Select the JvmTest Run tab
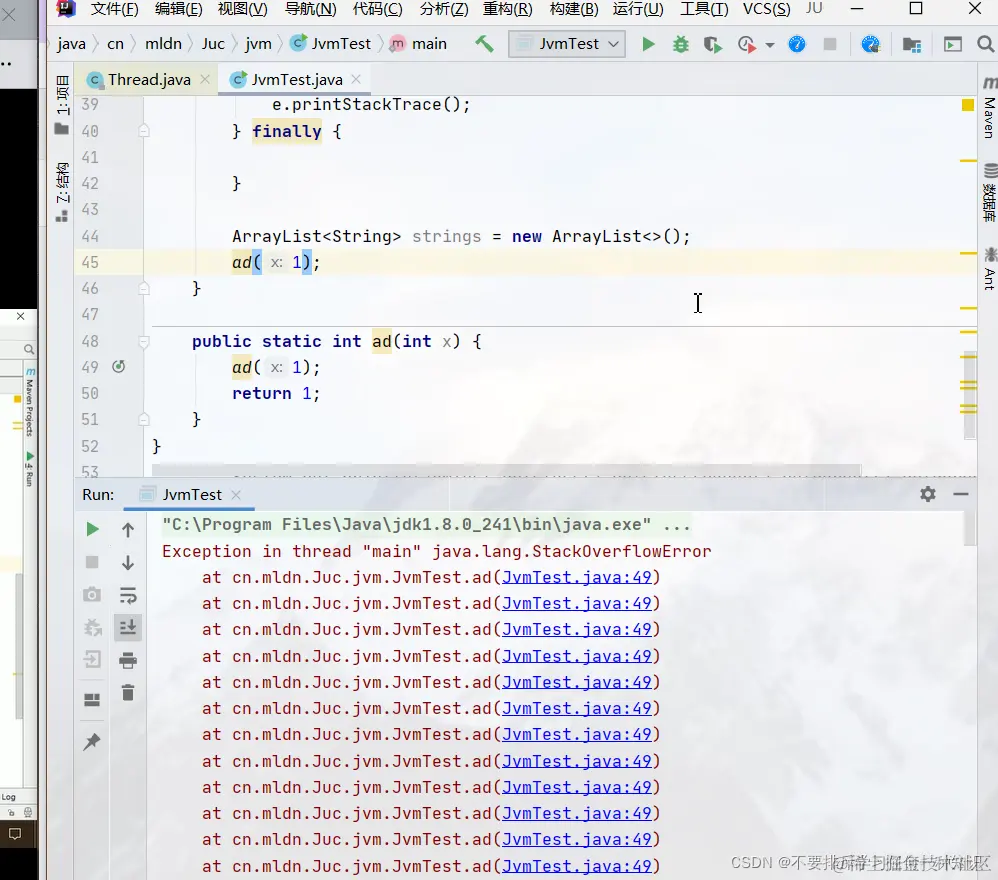This screenshot has width=998, height=880. tap(191, 494)
